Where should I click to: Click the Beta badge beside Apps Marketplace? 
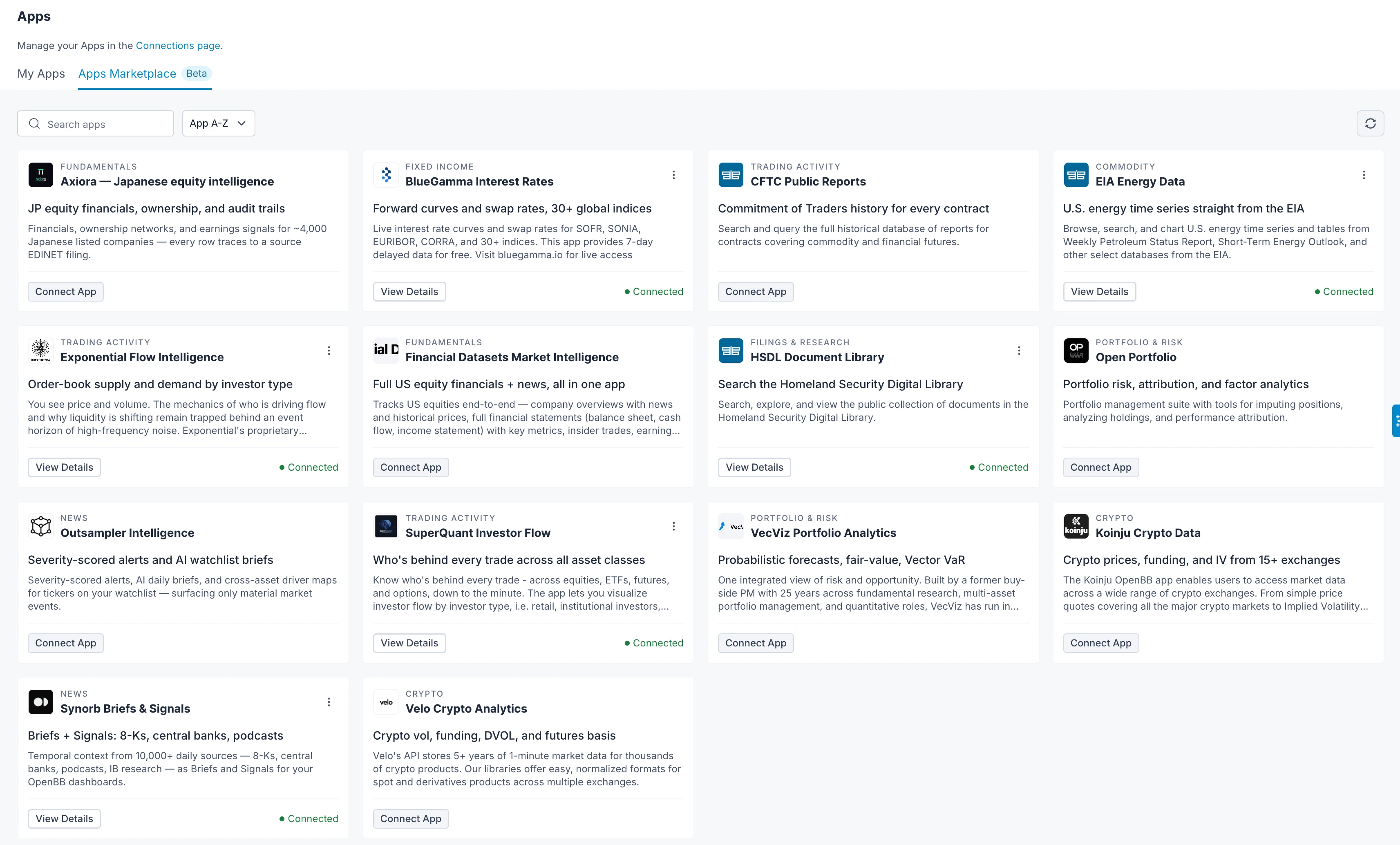coord(197,73)
